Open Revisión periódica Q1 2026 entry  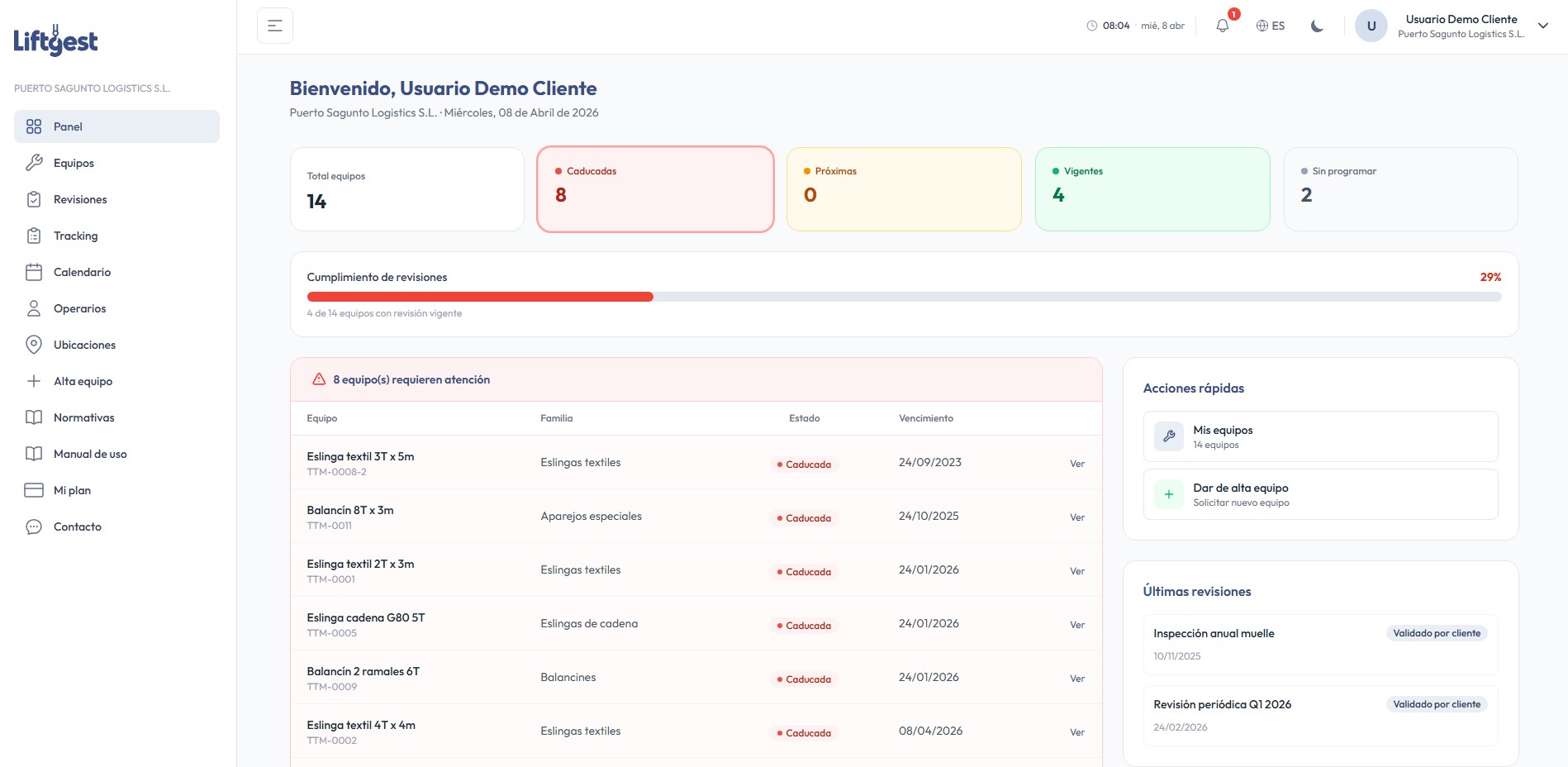1320,716
